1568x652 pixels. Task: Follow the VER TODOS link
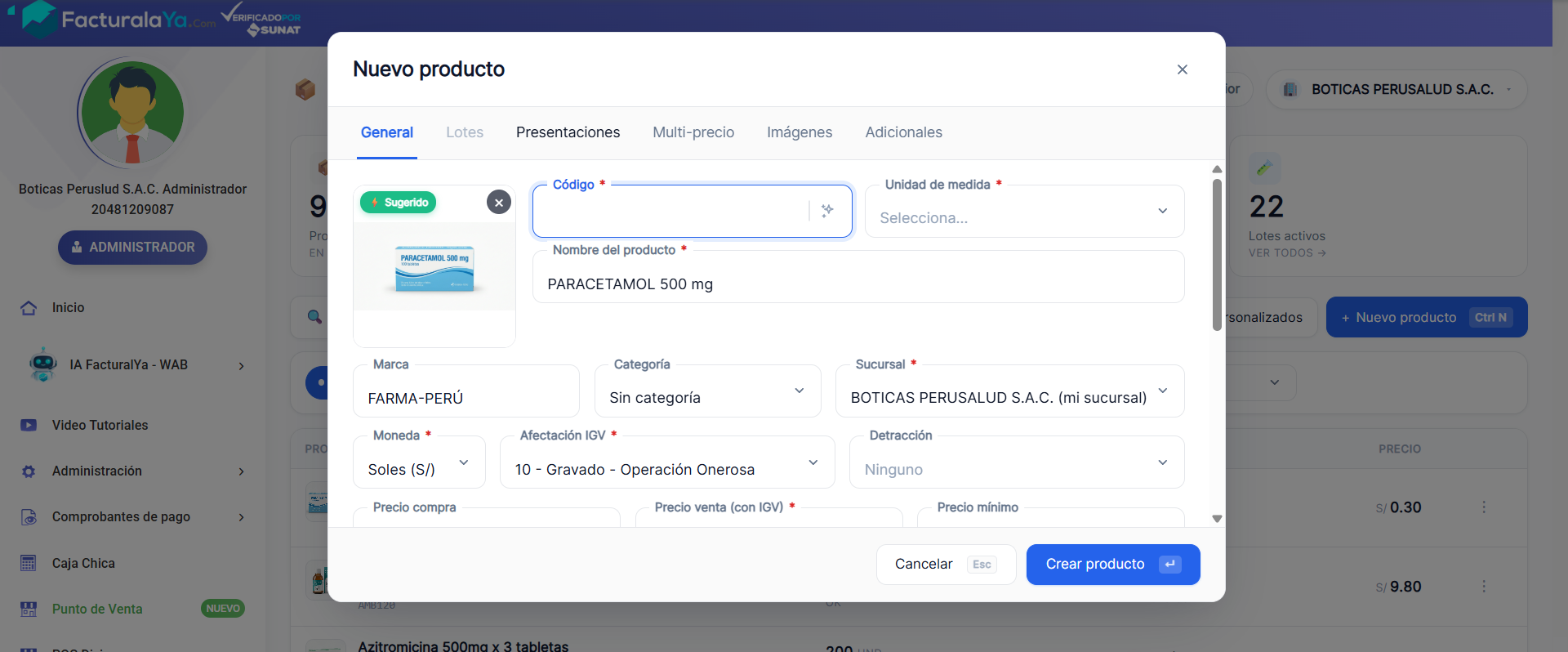click(1287, 253)
